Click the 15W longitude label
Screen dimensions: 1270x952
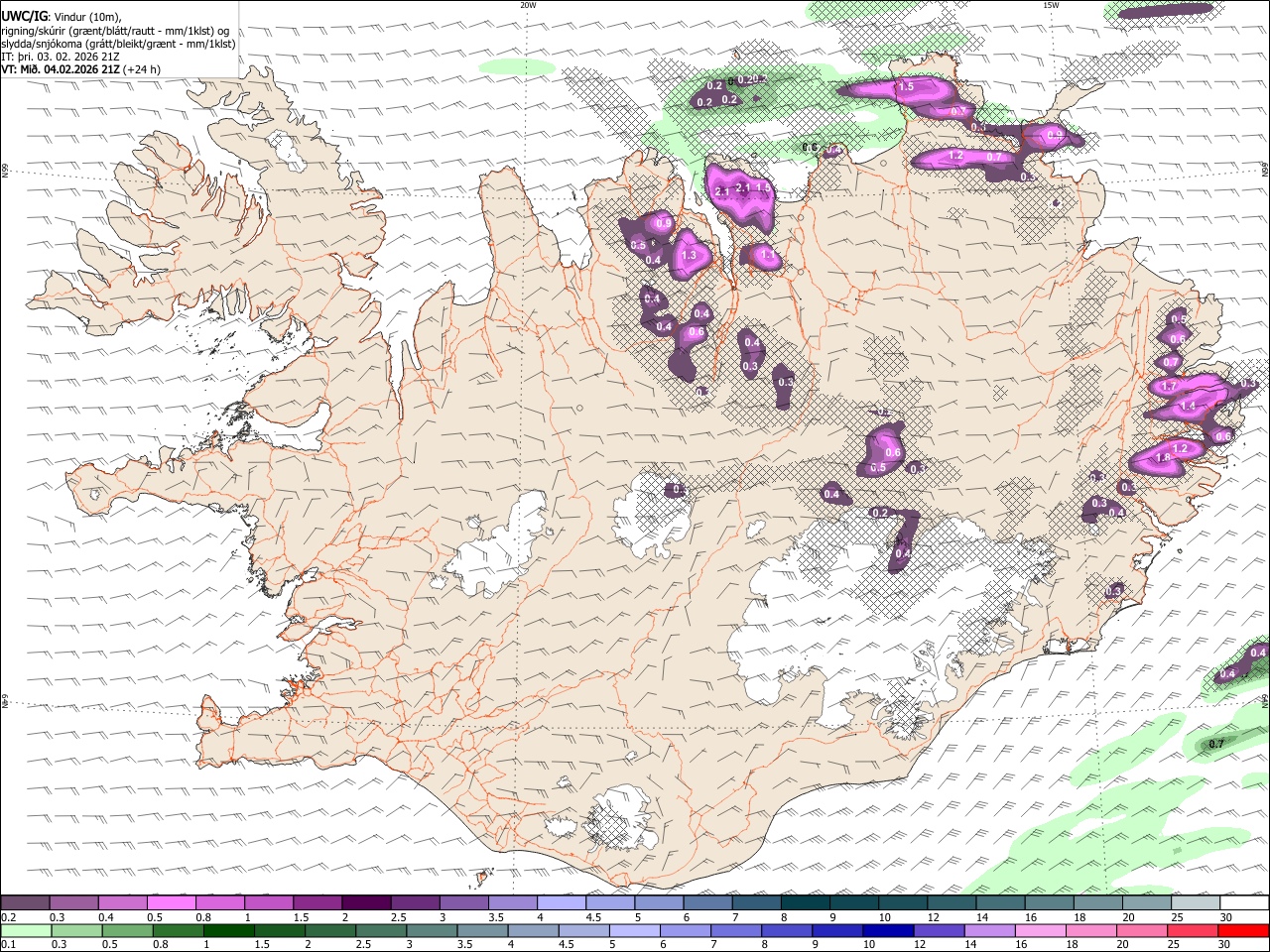1051,5
